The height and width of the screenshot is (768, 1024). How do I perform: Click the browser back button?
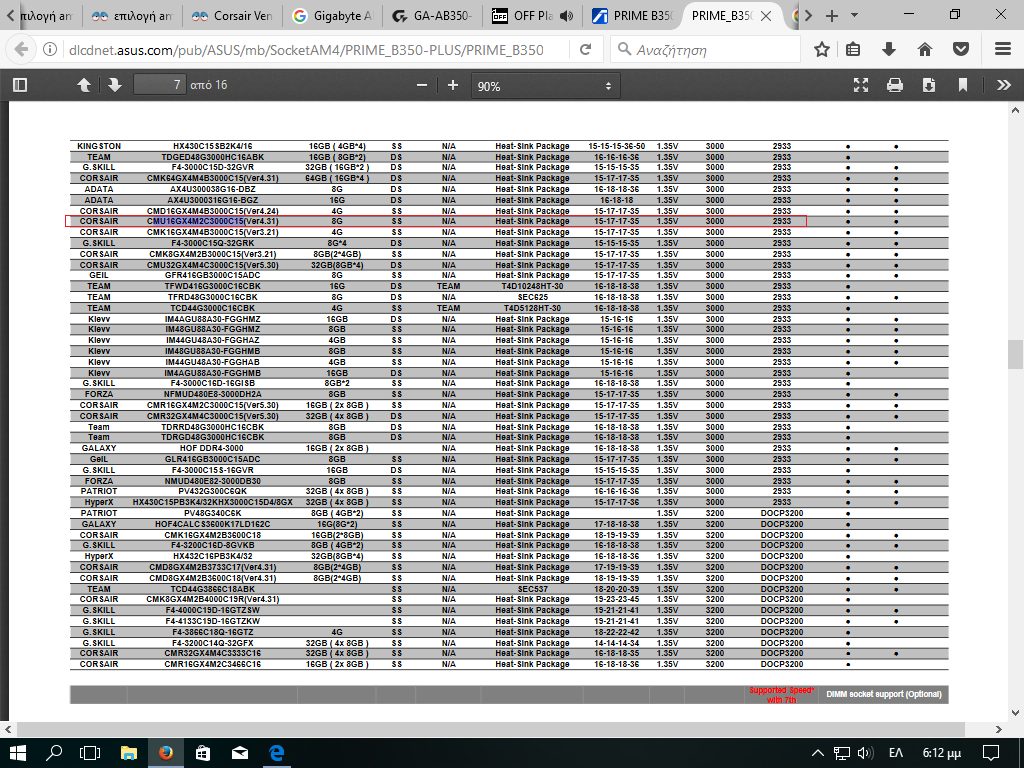21,50
